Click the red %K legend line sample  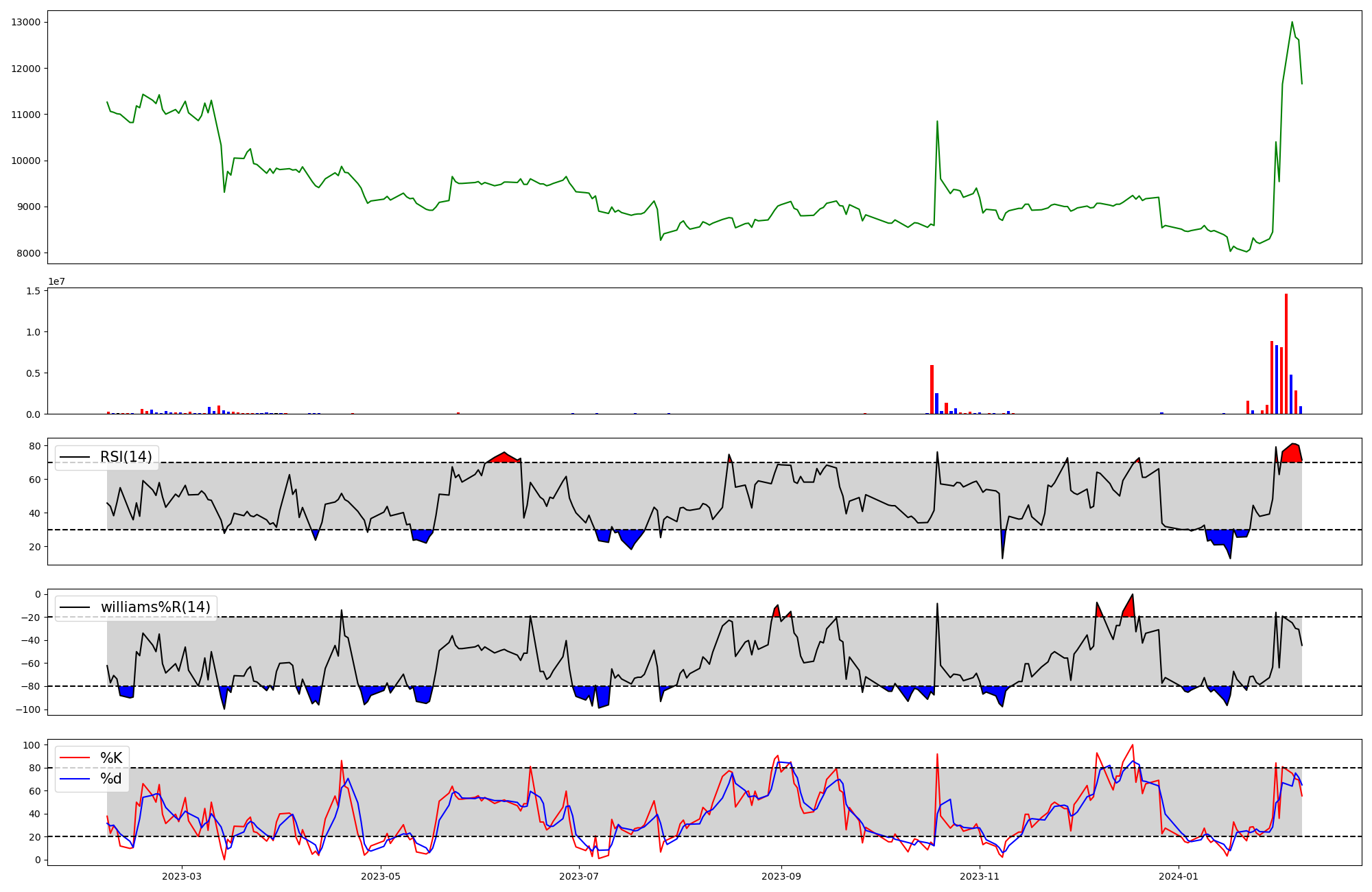[75, 758]
